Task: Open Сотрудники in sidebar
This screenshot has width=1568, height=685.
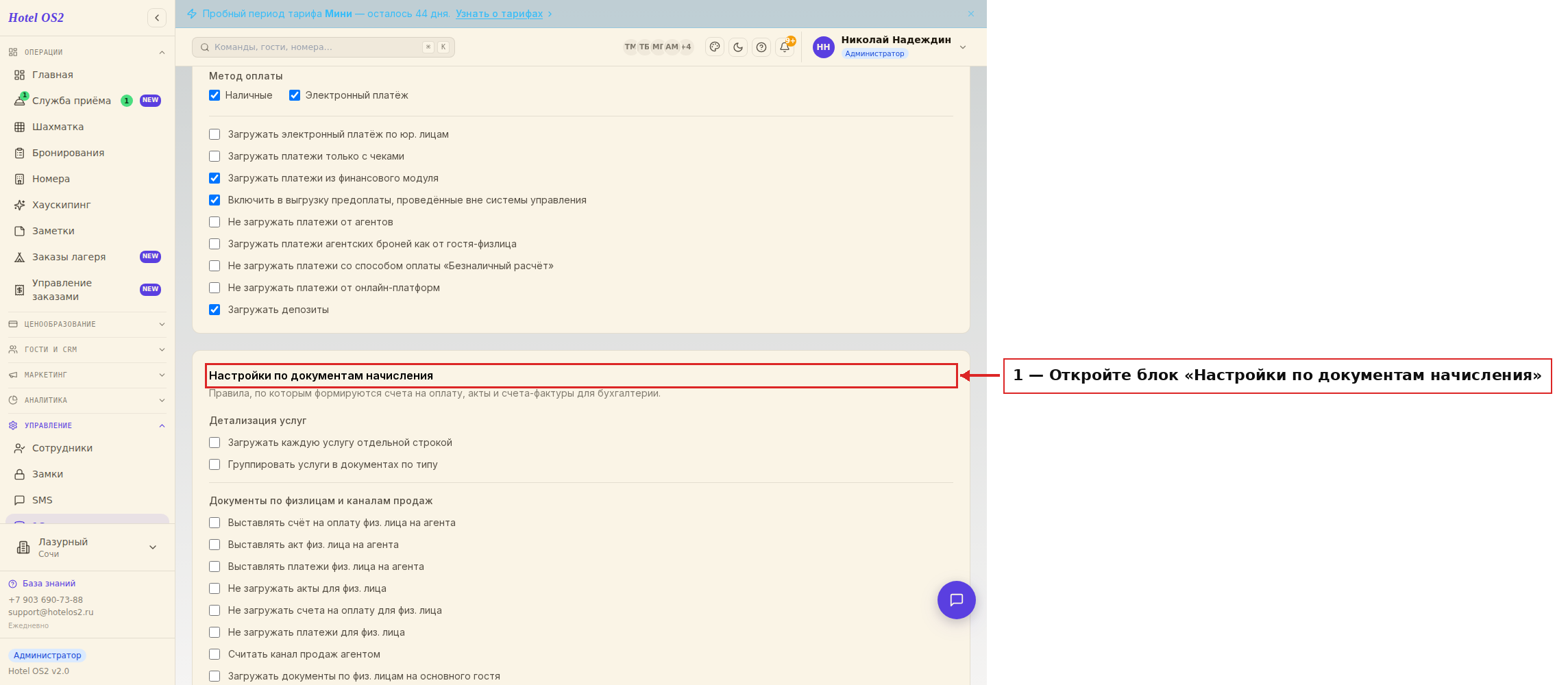Action: (x=87, y=448)
